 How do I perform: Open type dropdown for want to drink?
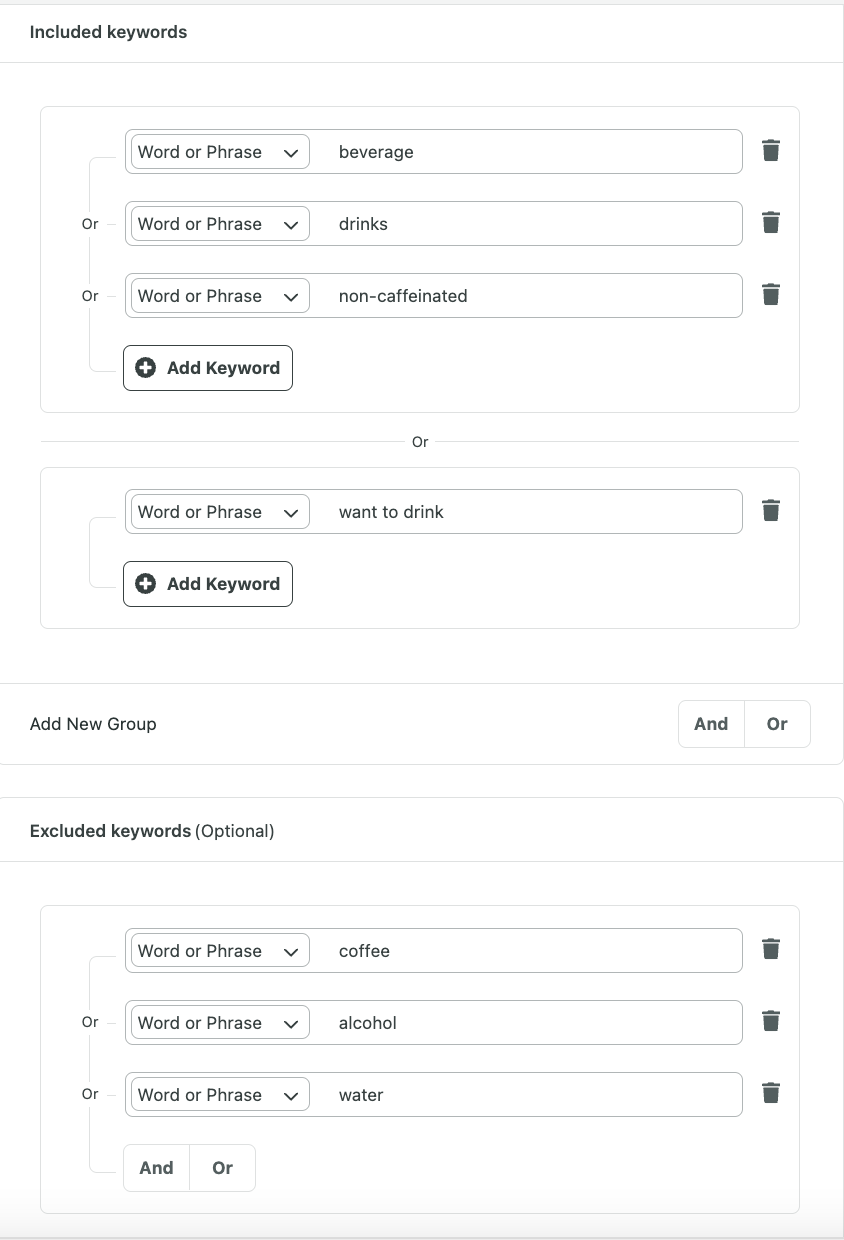tap(219, 512)
